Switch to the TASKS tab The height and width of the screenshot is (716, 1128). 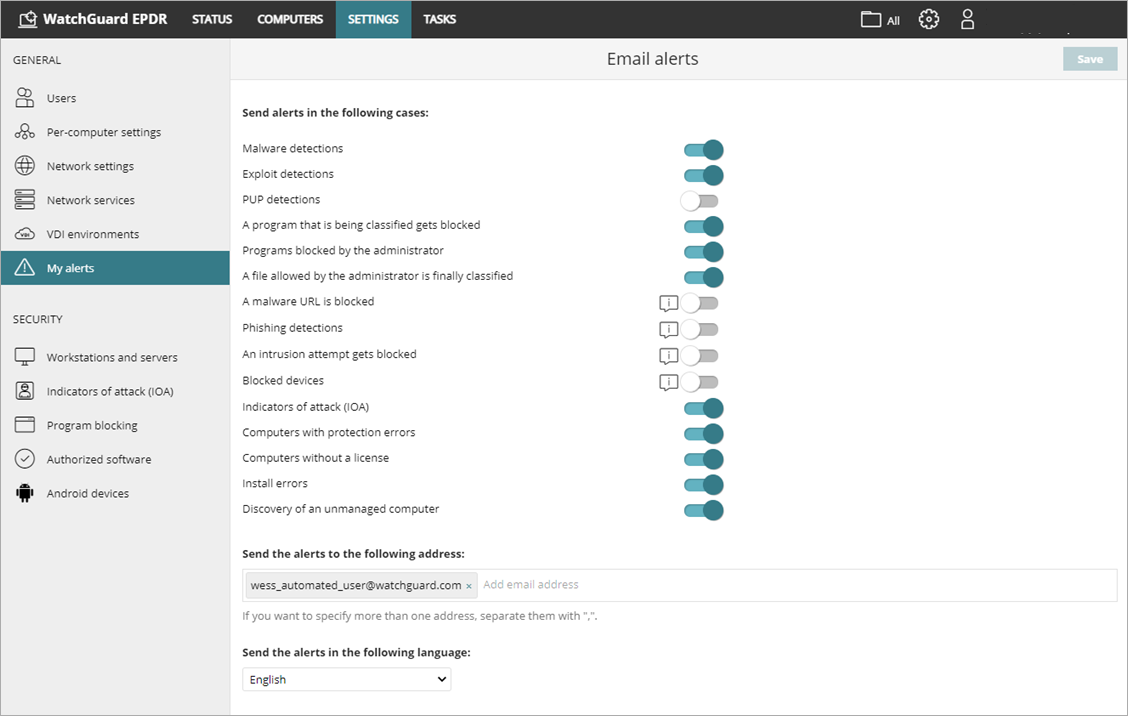439,18
